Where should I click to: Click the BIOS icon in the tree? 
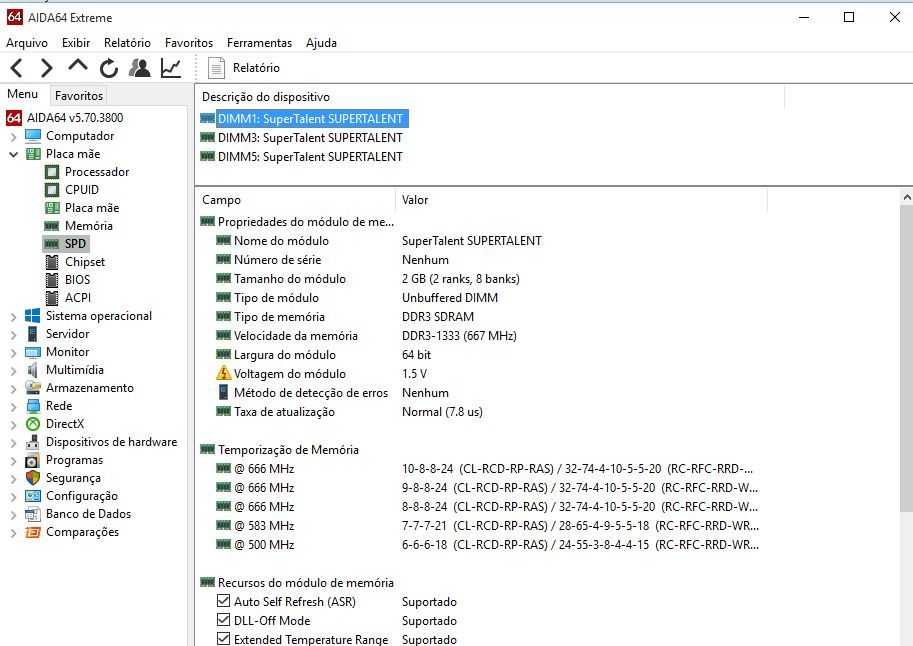[52, 280]
